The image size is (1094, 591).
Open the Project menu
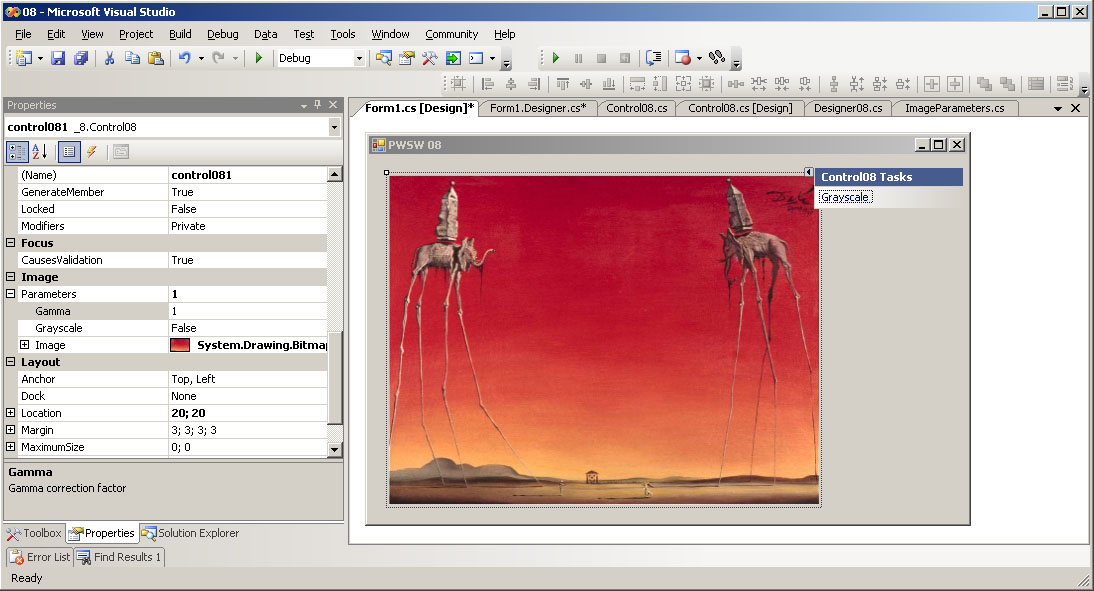tap(136, 33)
